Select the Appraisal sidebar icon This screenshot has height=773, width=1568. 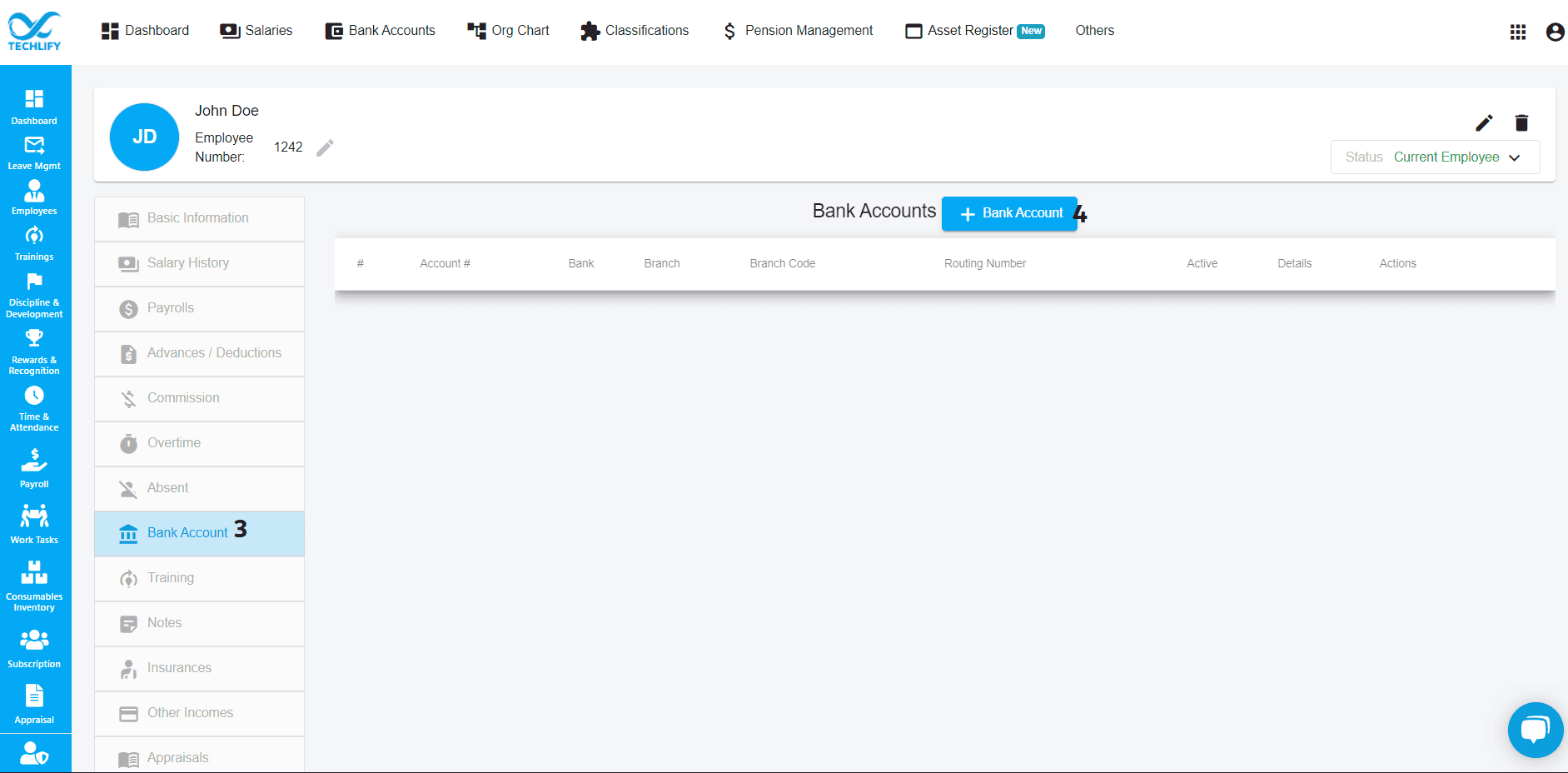tap(34, 700)
